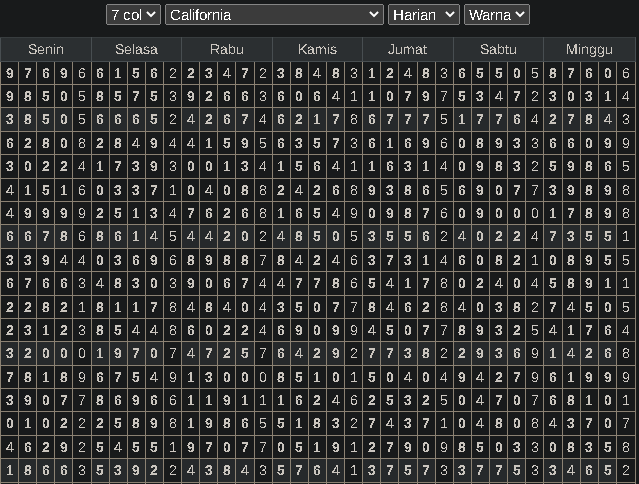The width and height of the screenshot is (639, 484).
Task: Open the 7 col column count dropdown
Action: click(x=133, y=15)
